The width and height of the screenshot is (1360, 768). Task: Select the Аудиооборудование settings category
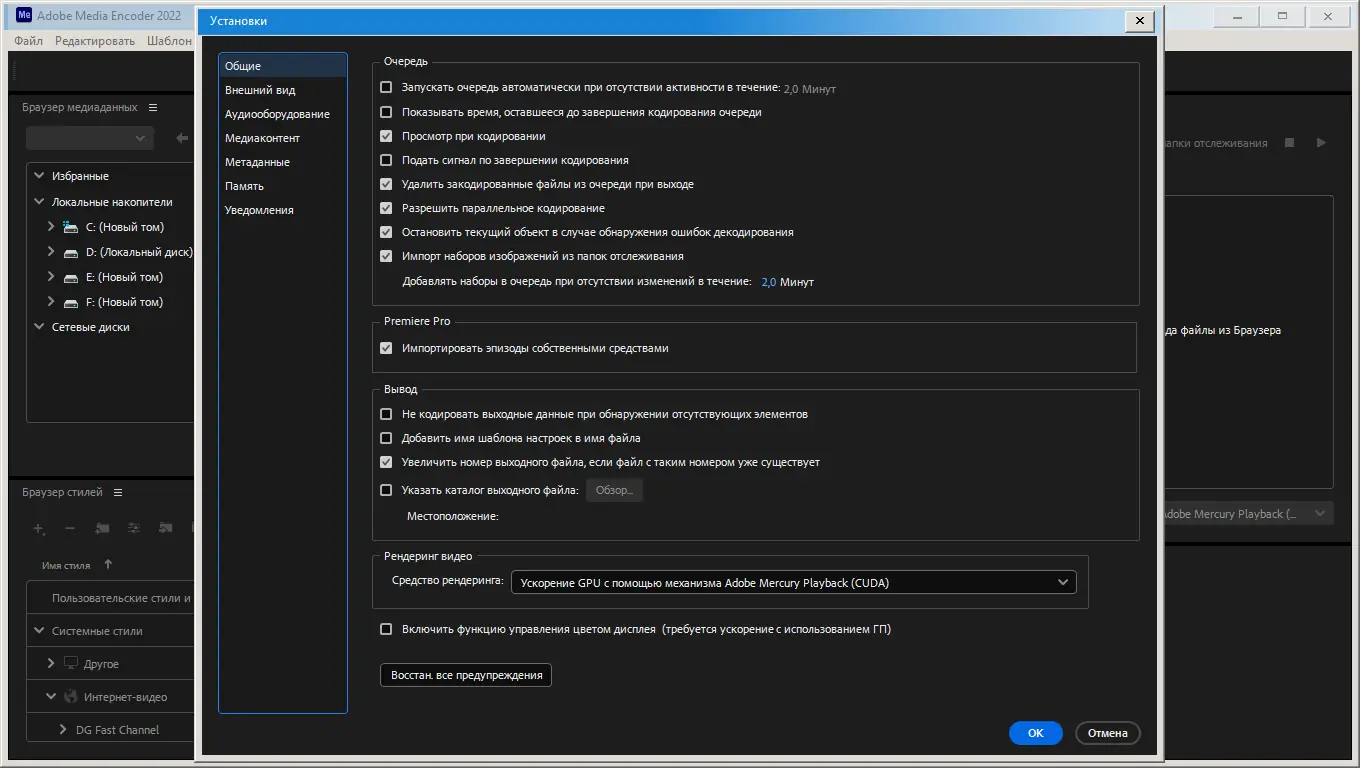click(x=283, y=114)
